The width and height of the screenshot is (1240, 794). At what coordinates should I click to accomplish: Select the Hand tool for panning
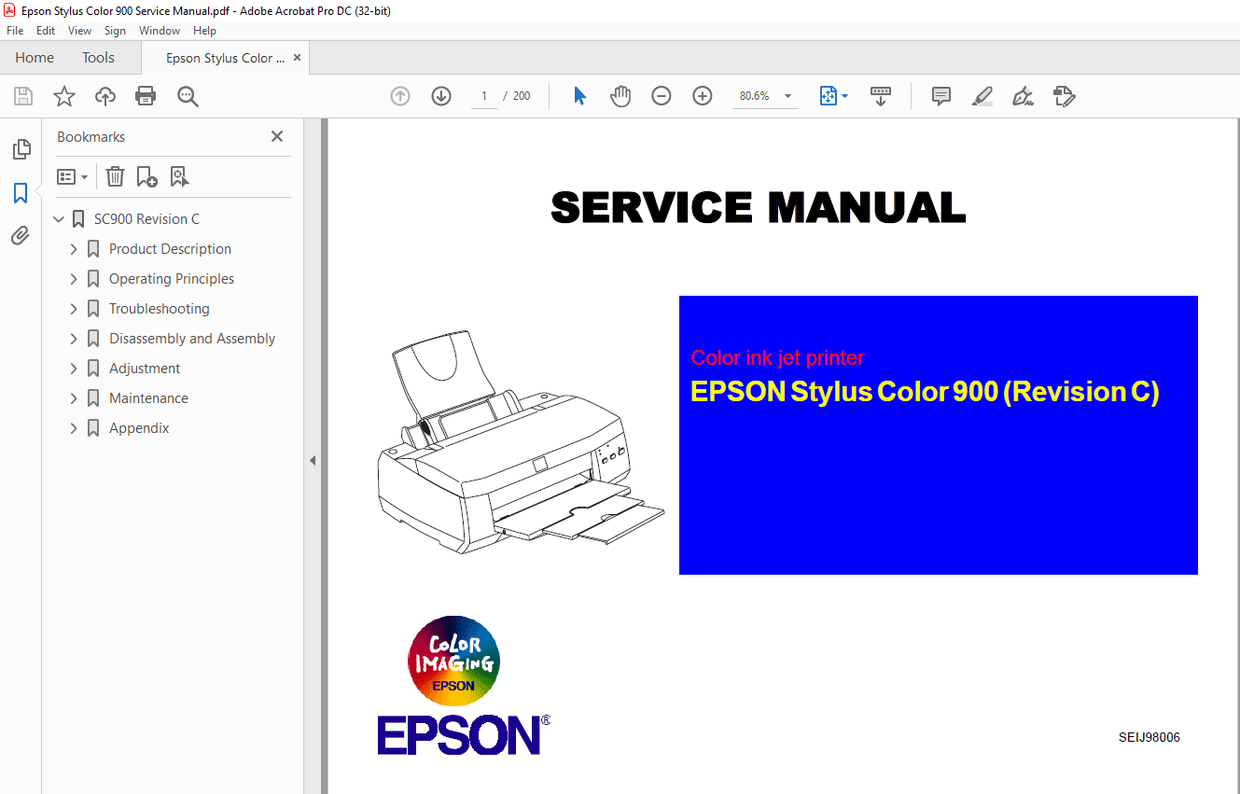[620, 95]
